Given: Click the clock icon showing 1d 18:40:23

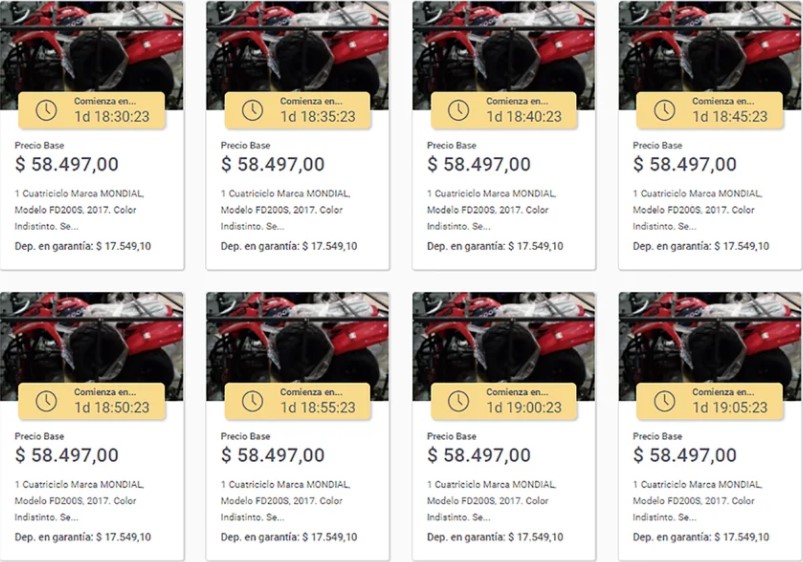Looking at the screenshot, I should click(x=458, y=110).
